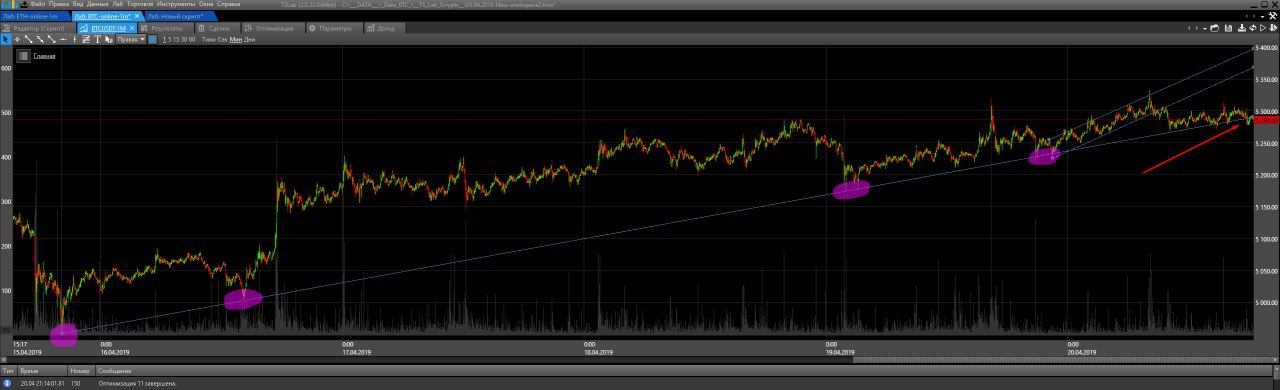Set chart interval to 15
This screenshot has width=1280, height=390.
coord(177,39)
